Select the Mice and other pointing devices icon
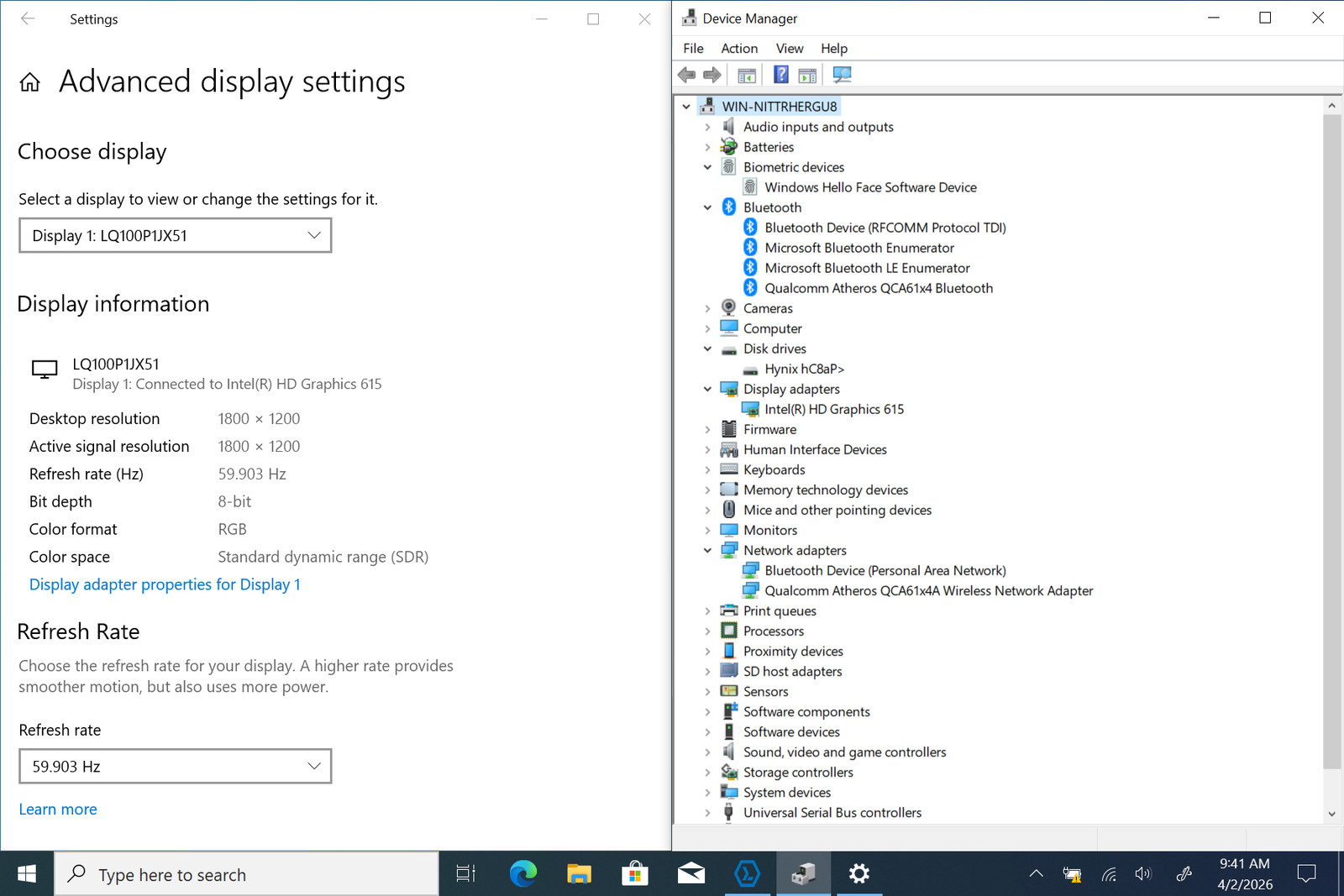 (729, 510)
